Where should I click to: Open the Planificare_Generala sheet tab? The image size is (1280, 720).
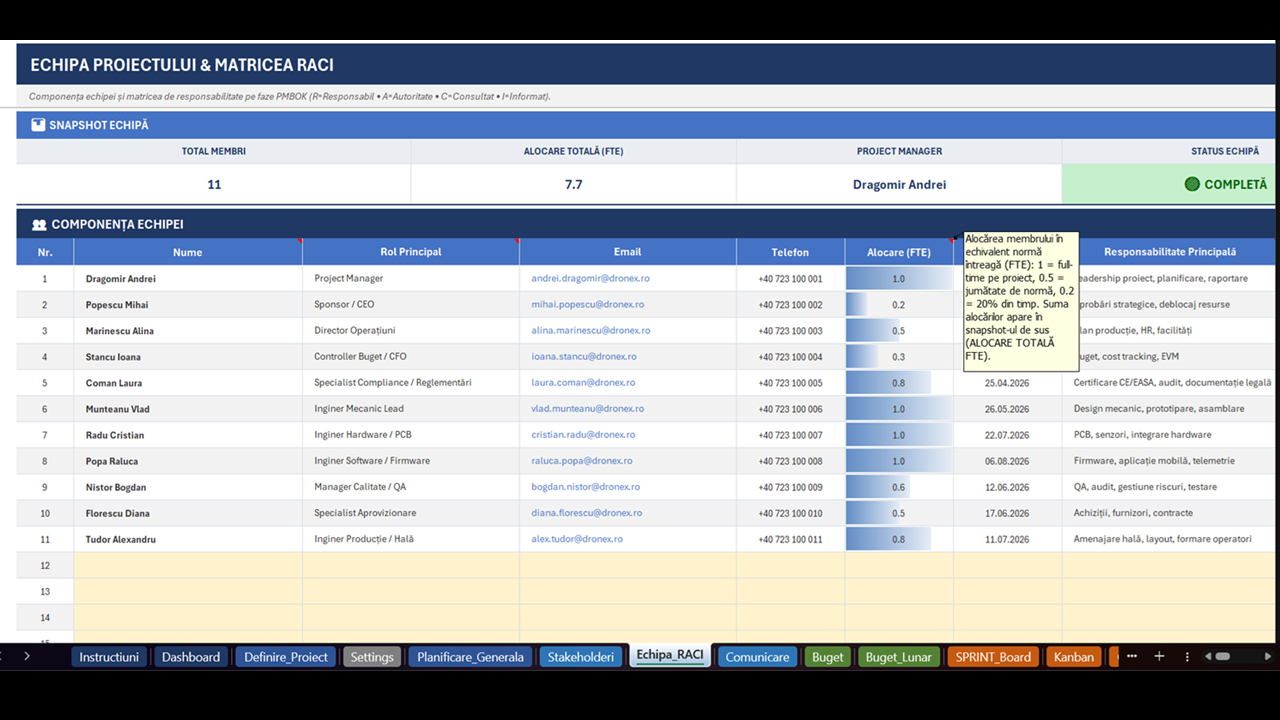click(x=470, y=657)
